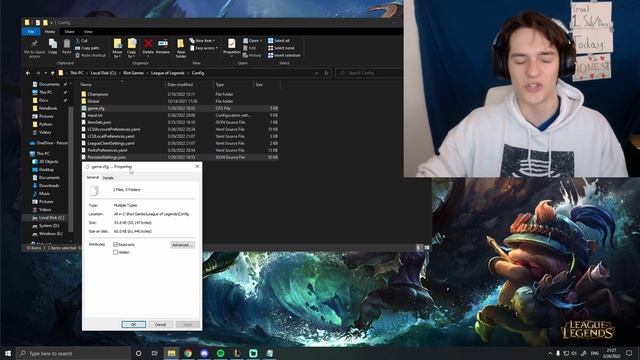Open the Open button dropdown
This screenshot has height=360, width=640.
253,41
